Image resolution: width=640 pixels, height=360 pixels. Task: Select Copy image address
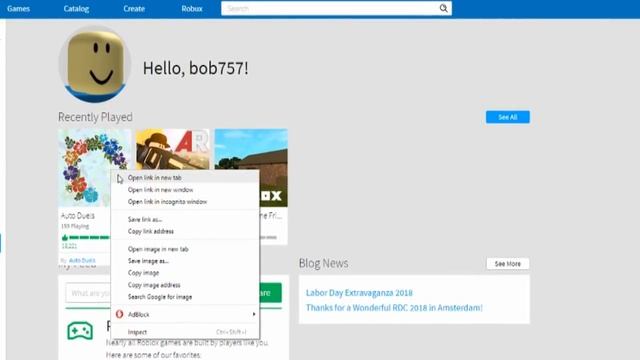tap(185, 285)
